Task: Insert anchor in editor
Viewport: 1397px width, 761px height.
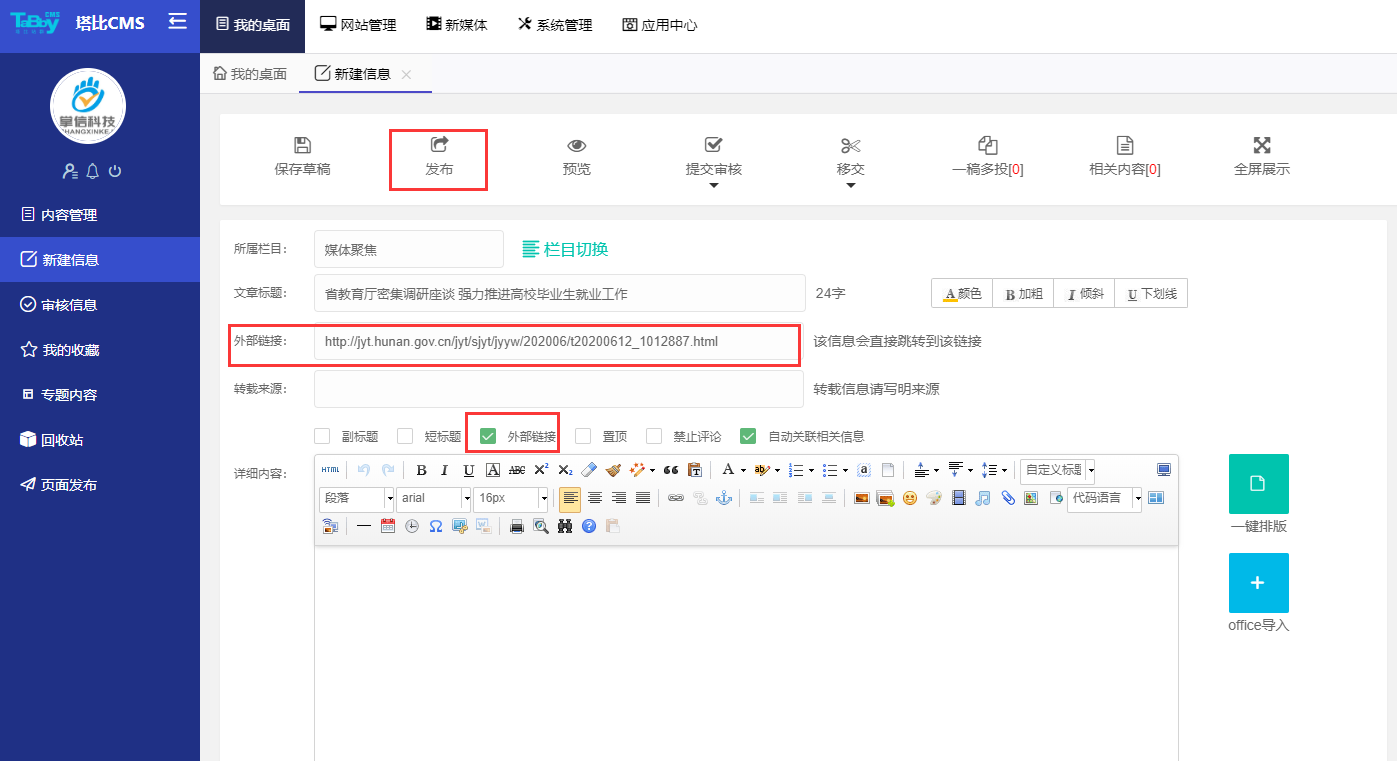Action: click(724, 497)
